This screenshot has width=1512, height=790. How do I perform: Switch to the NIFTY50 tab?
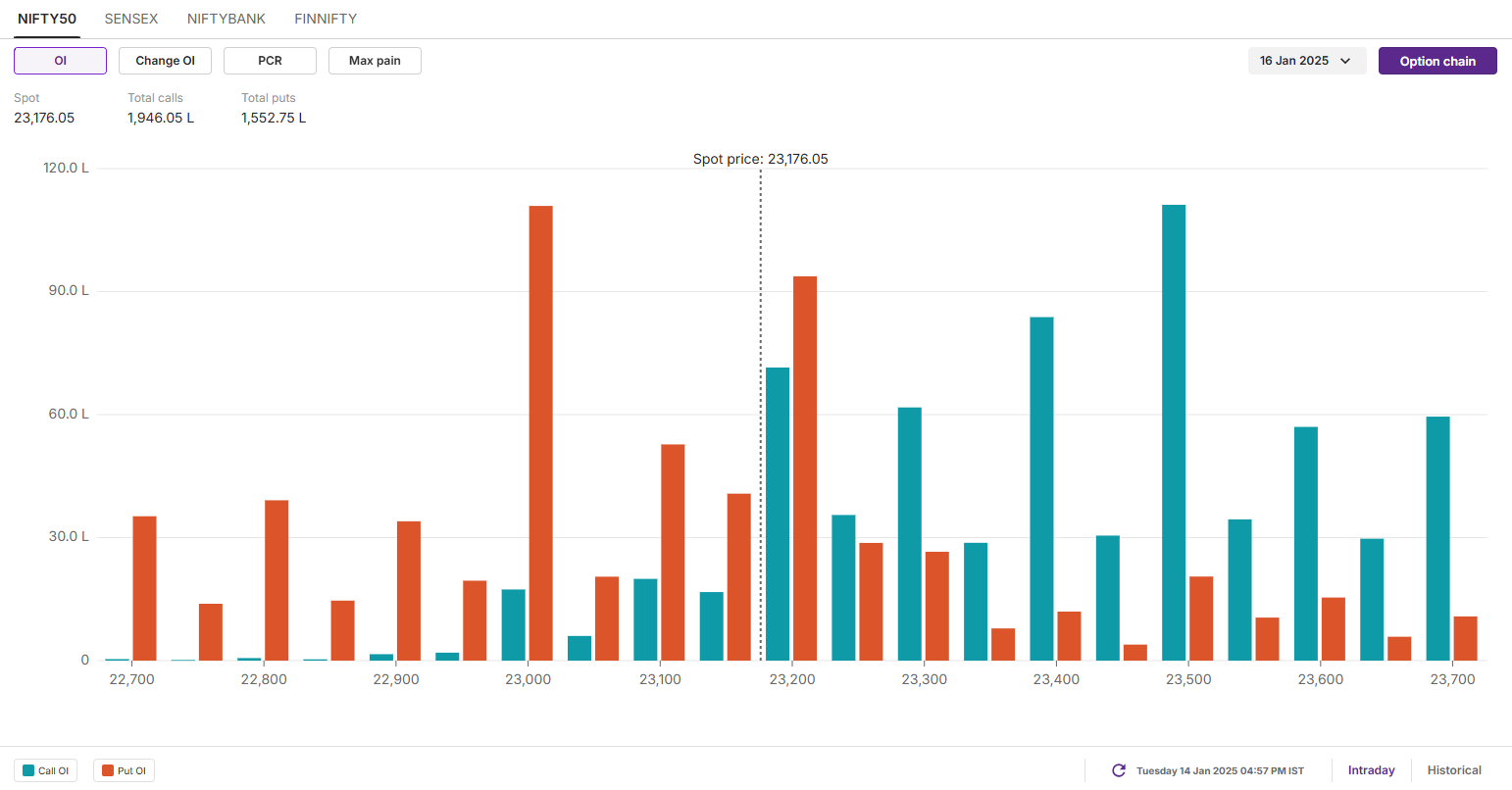tap(47, 19)
